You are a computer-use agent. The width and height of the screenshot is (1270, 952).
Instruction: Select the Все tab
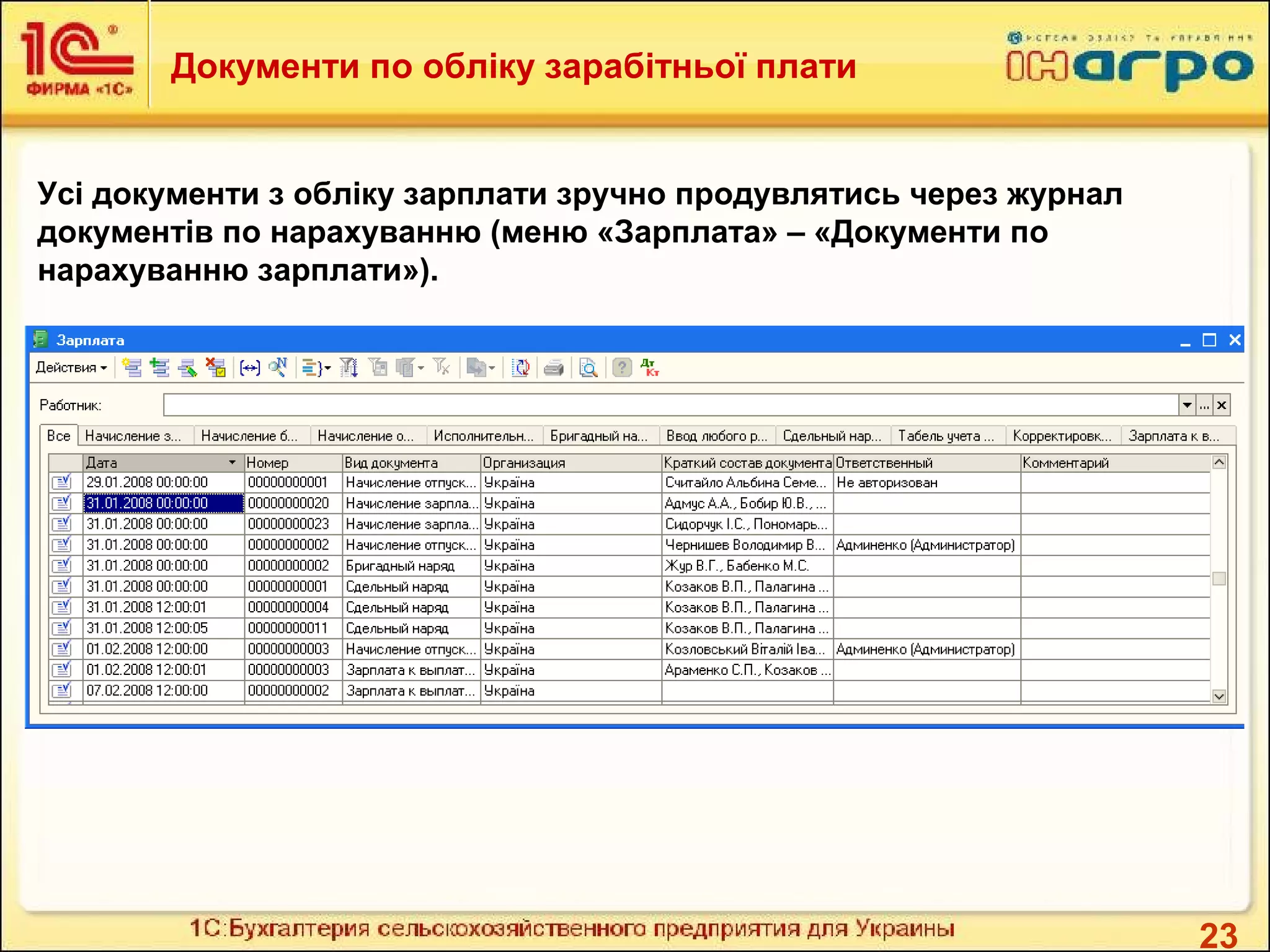(59, 436)
